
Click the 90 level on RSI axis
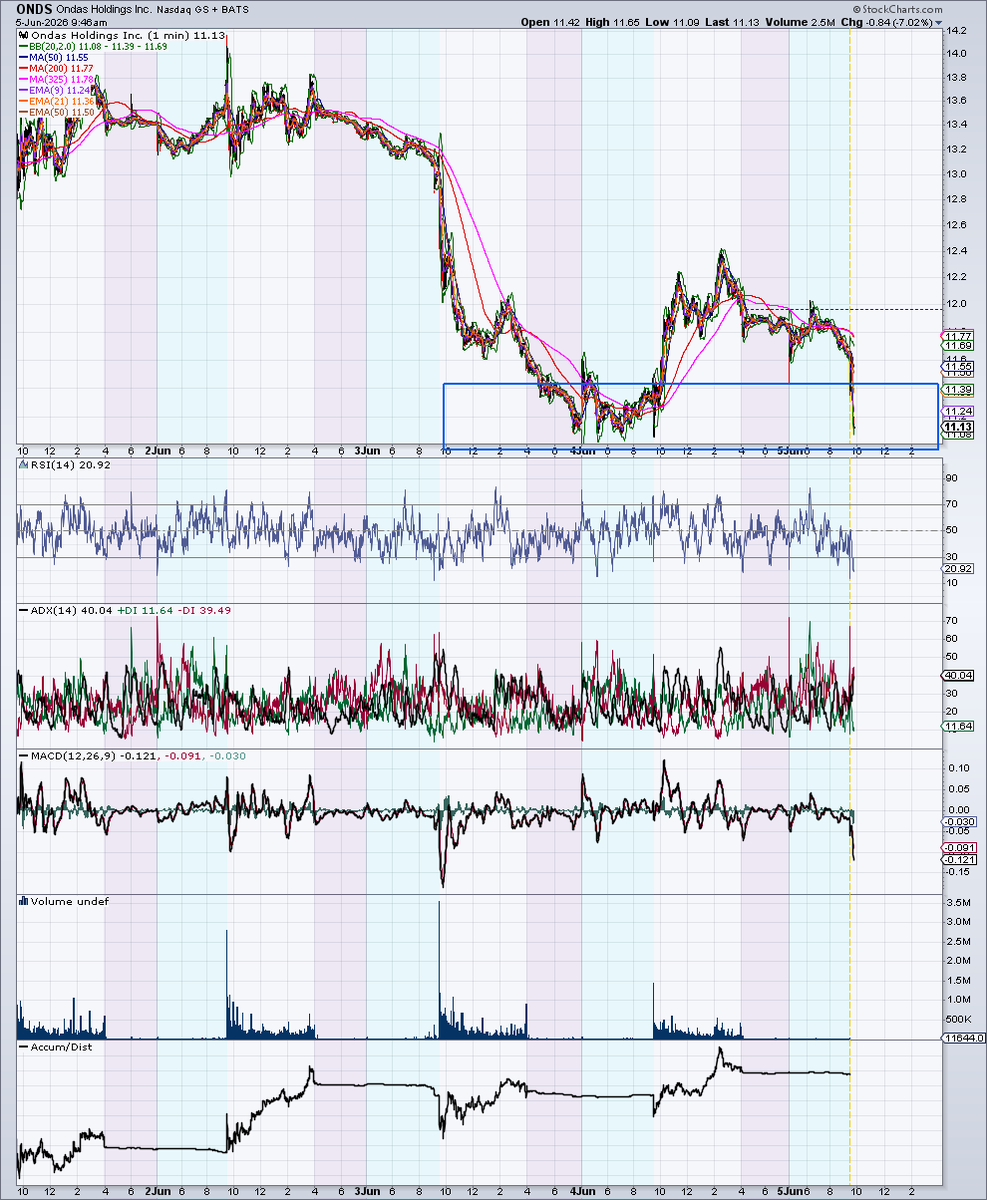coord(952,478)
